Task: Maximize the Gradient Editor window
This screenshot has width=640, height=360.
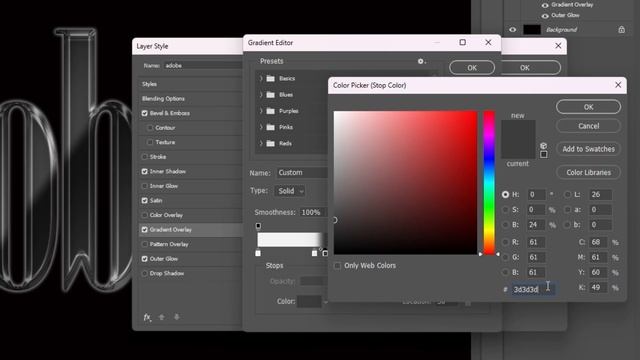Action: (x=462, y=42)
